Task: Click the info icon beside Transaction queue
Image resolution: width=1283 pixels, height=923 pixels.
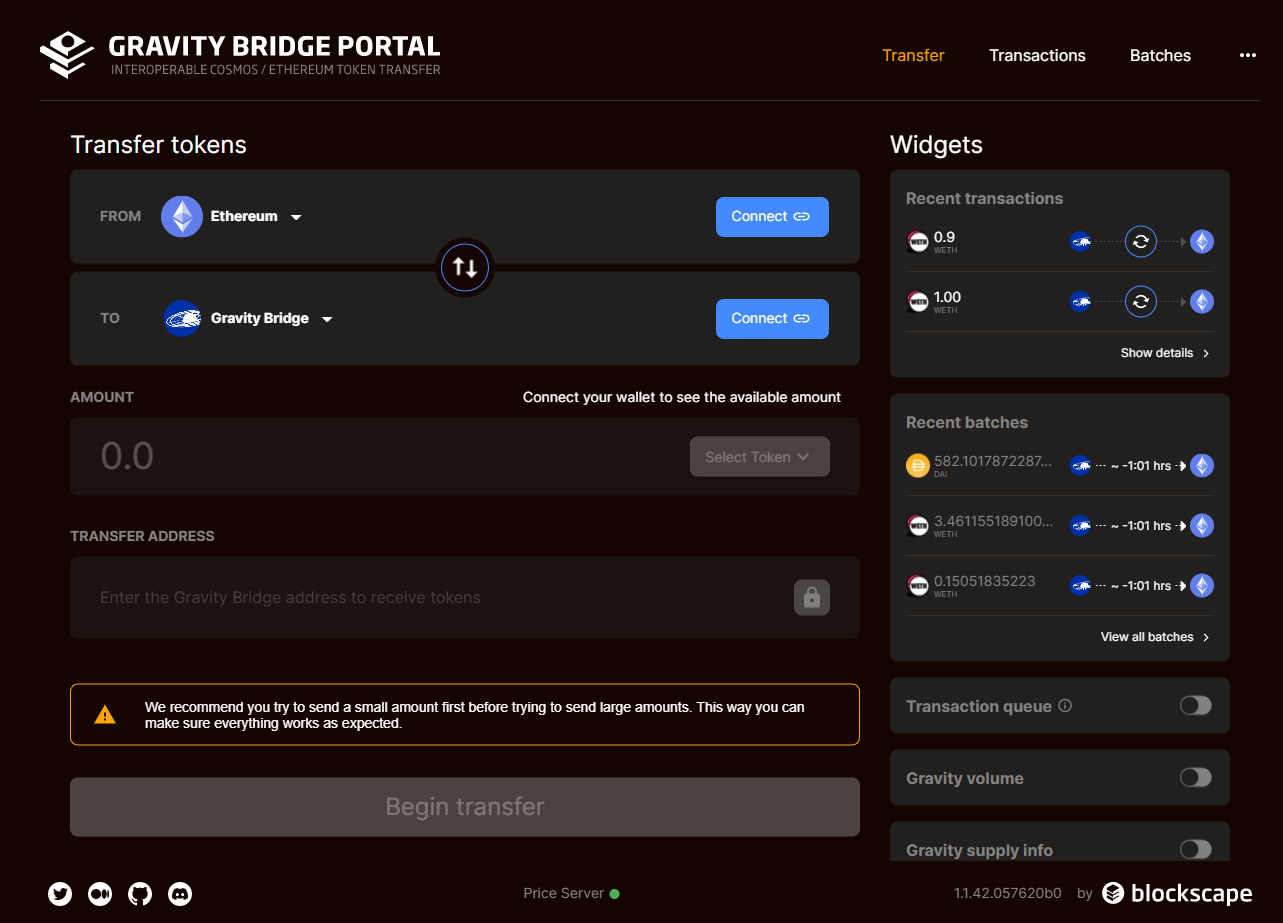Action: (x=1065, y=706)
